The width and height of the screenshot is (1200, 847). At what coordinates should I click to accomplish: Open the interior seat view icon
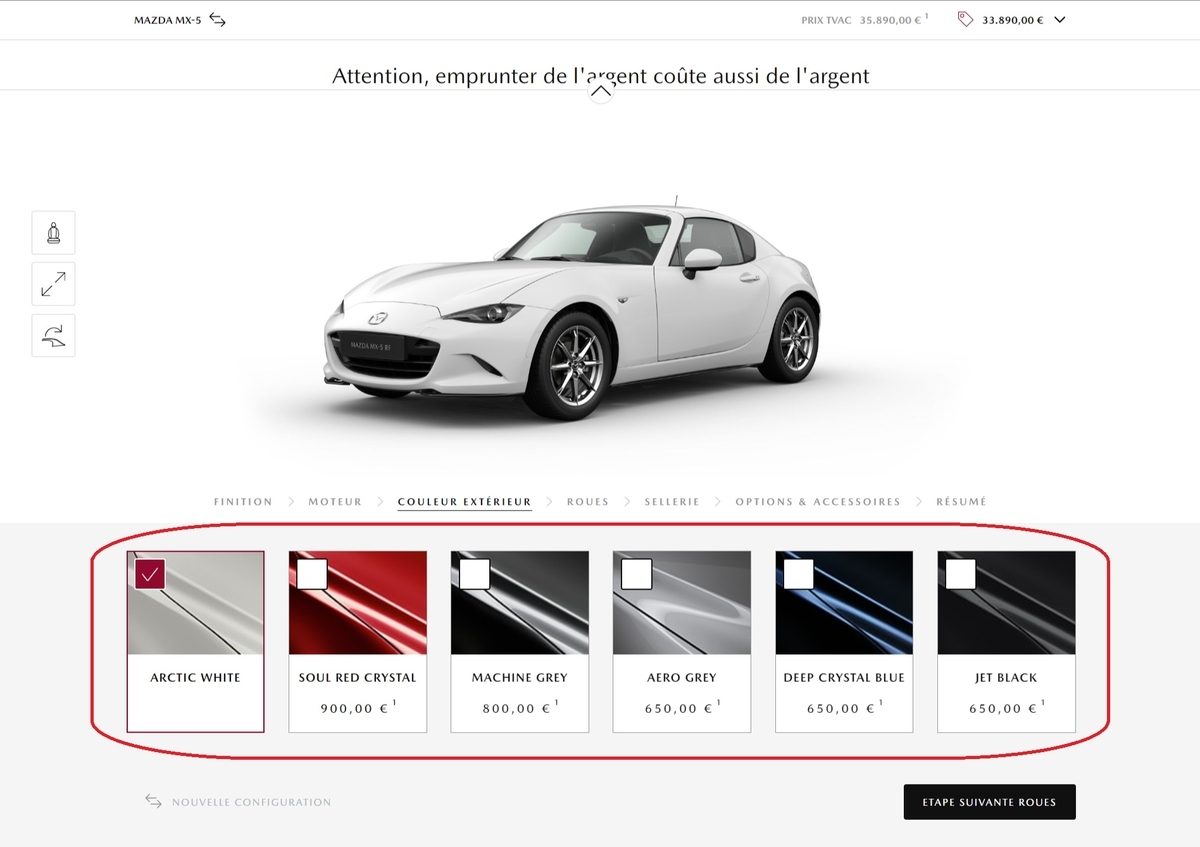[53, 233]
